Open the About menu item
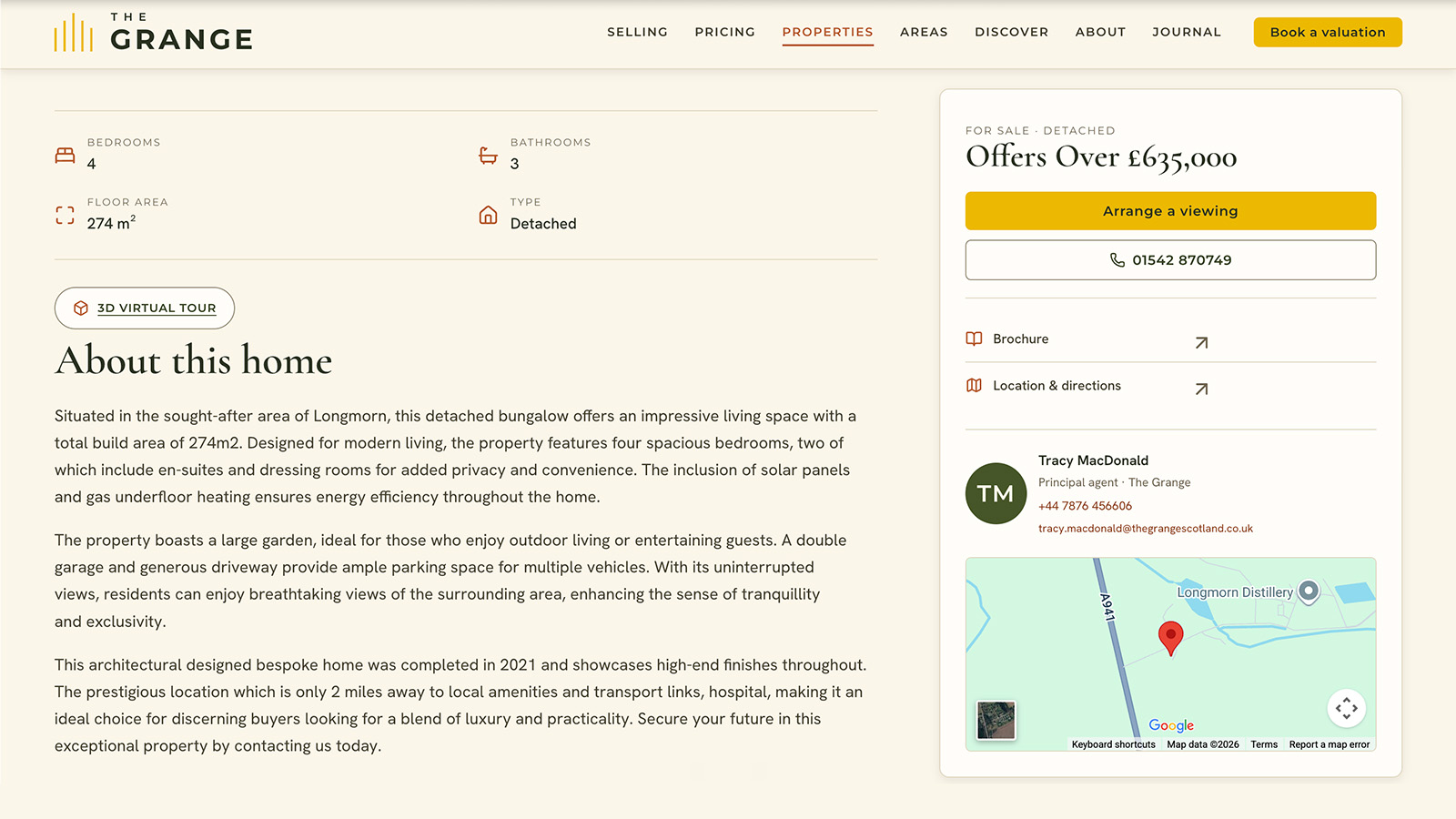The width and height of the screenshot is (1456, 819). (x=1100, y=32)
